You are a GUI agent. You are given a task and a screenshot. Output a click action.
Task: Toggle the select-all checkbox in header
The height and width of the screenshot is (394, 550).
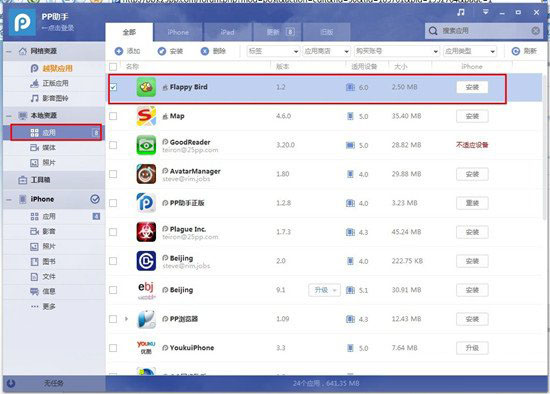coord(113,67)
